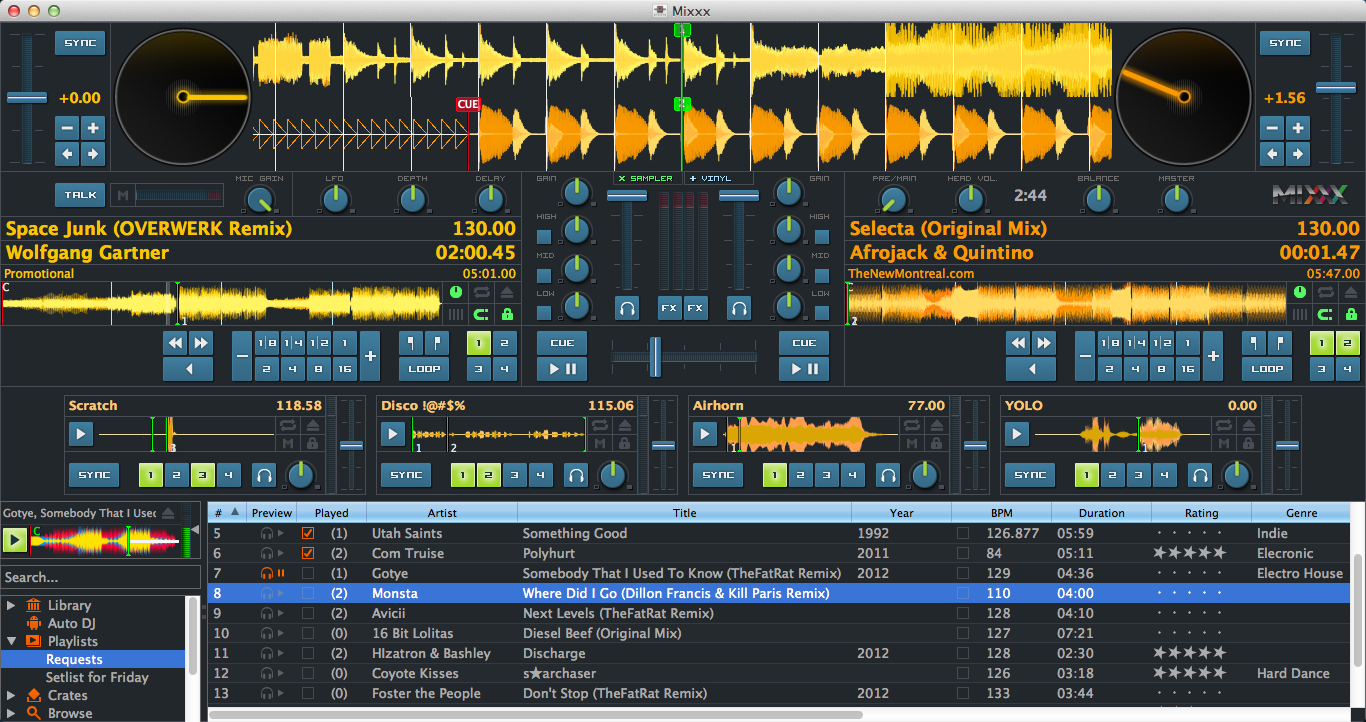Click the repeat icon on the left deck
1366x722 pixels.
pyautogui.click(x=481, y=292)
